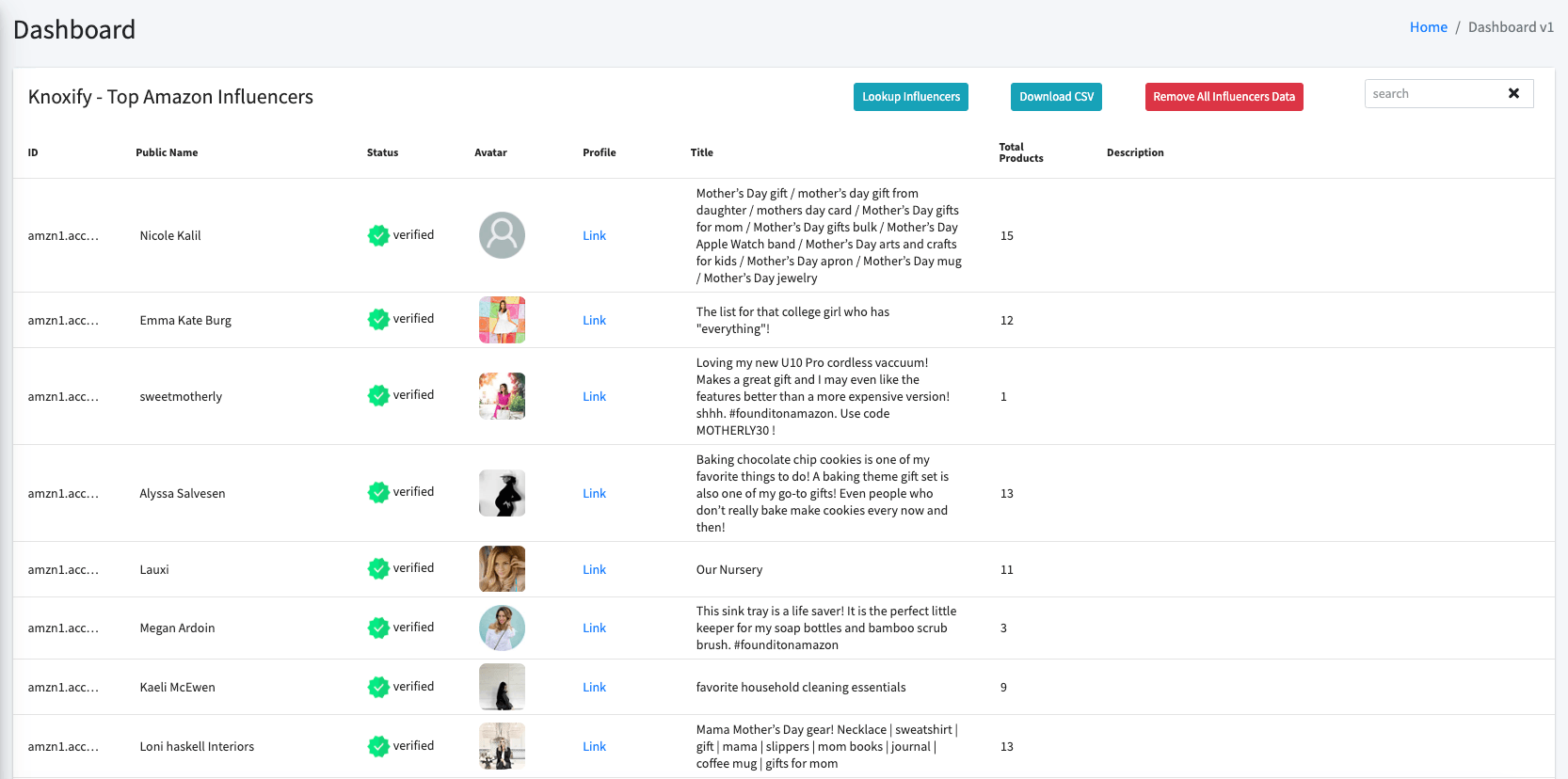Select the name Nicole Kalil
Viewport: 1568px width, 779px height.
click(170, 236)
